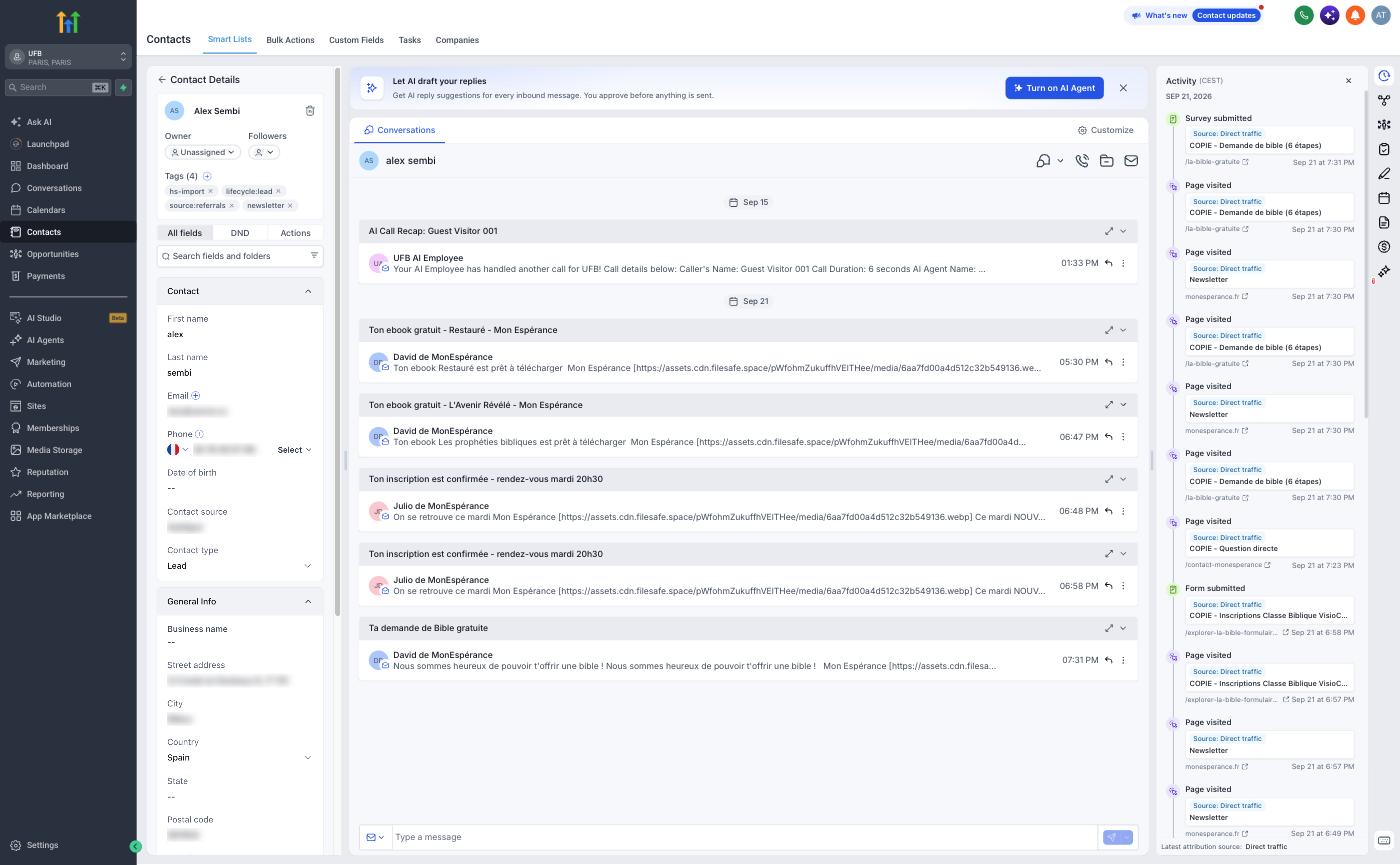Open the Owner Unassigned dropdown

tap(202, 152)
